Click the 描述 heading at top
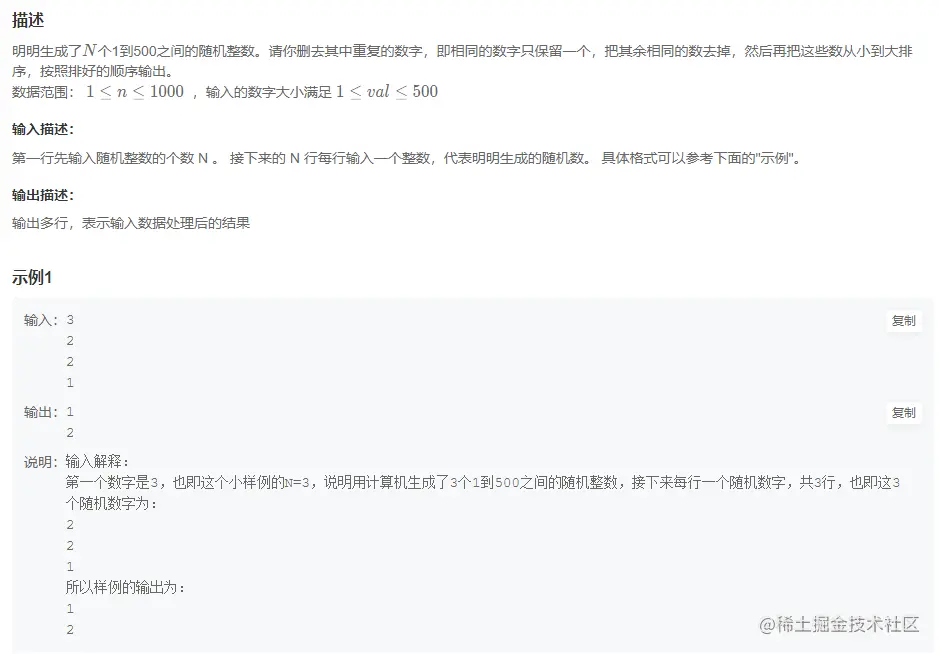Image resolution: width=939 pixels, height=654 pixels. (28, 20)
